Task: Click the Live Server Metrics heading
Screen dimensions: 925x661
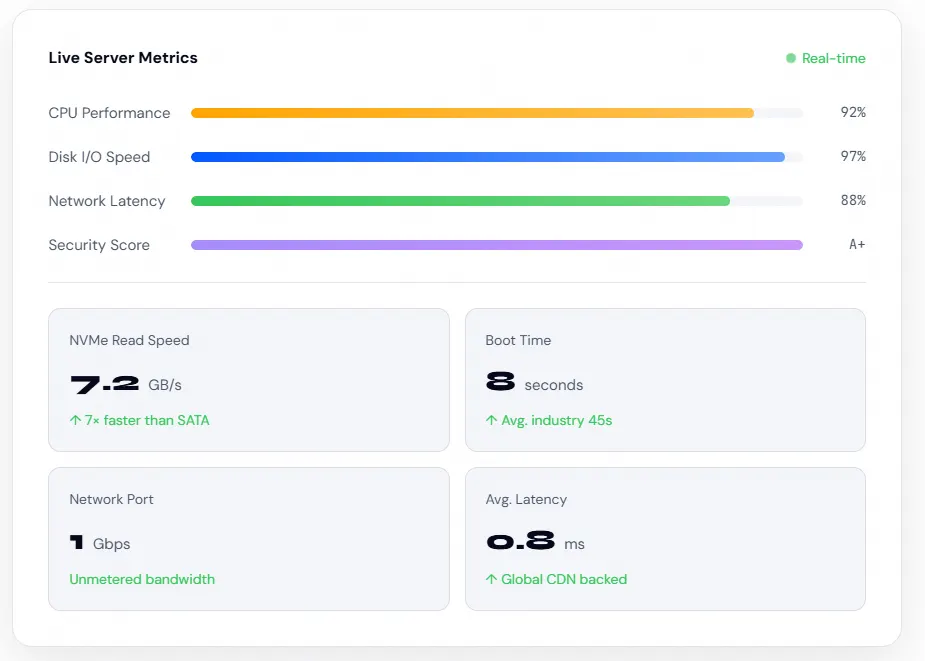Action: click(123, 58)
